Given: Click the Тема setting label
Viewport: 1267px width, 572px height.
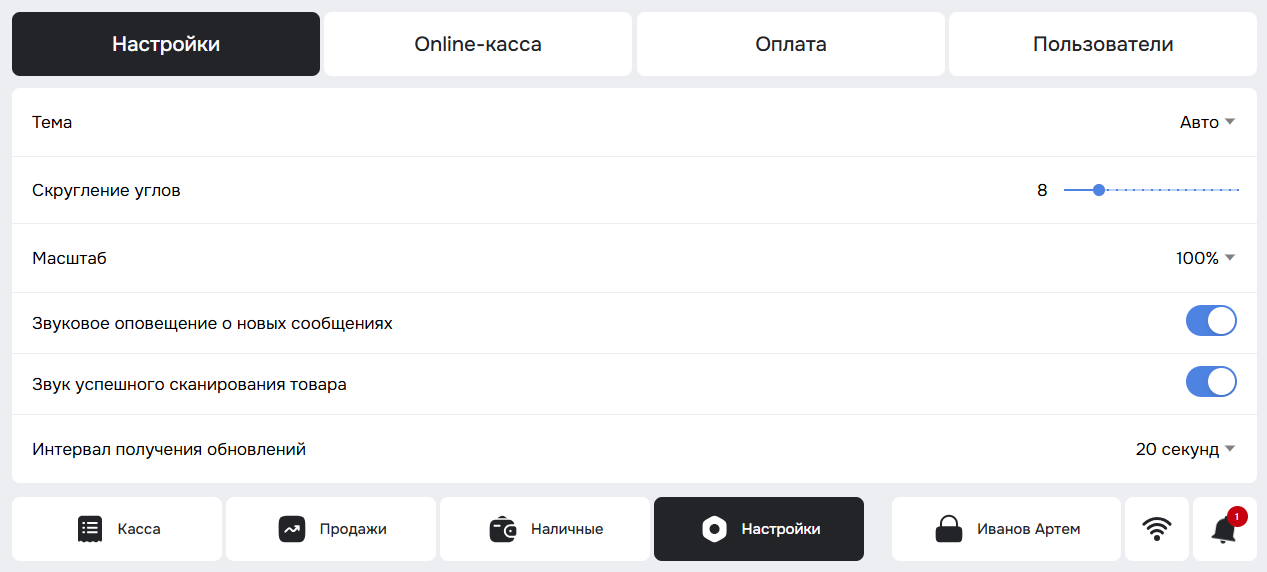Looking at the screenshot, I should 52,122.
